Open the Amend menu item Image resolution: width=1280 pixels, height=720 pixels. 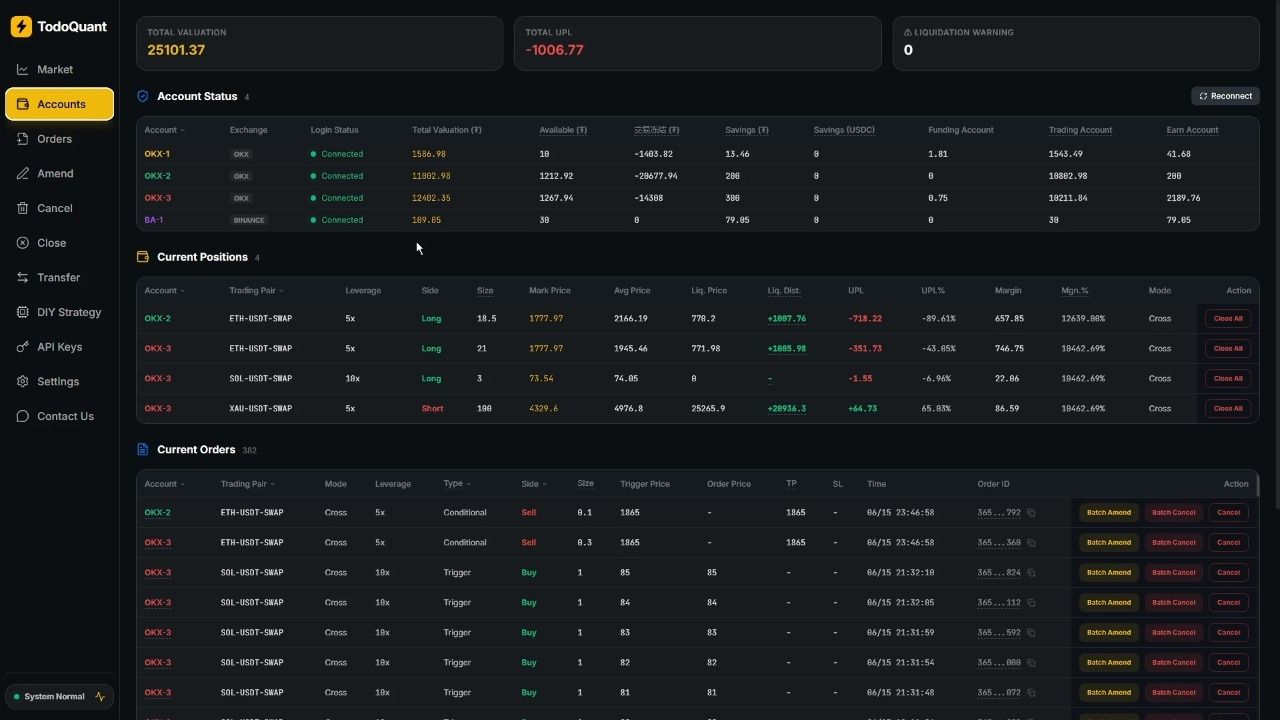pyautogui.click(x=59, y=174)
